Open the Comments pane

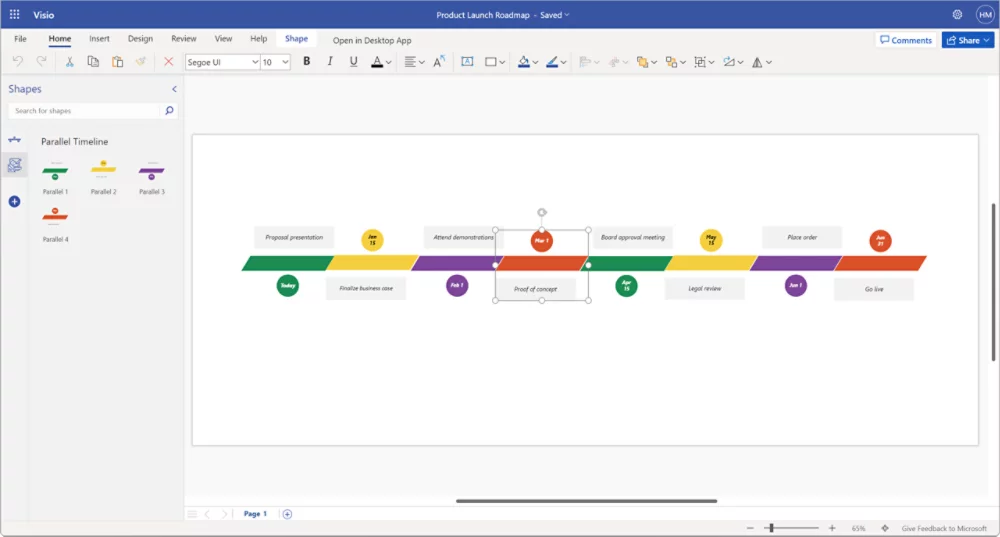point(906,40)
